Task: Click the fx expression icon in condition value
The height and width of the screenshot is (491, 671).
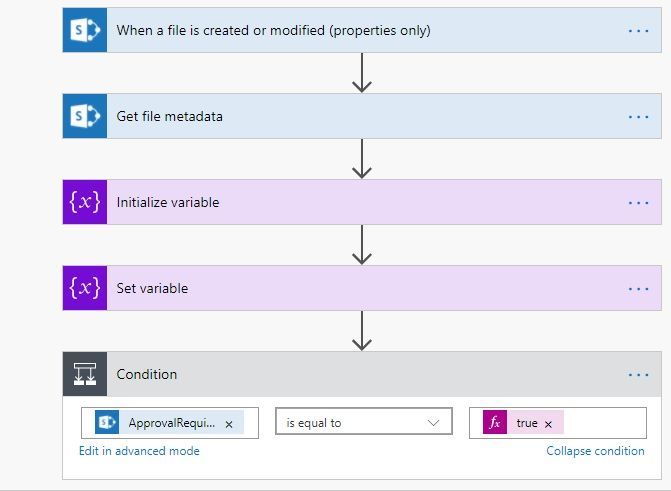Action: tap(495, 423)
